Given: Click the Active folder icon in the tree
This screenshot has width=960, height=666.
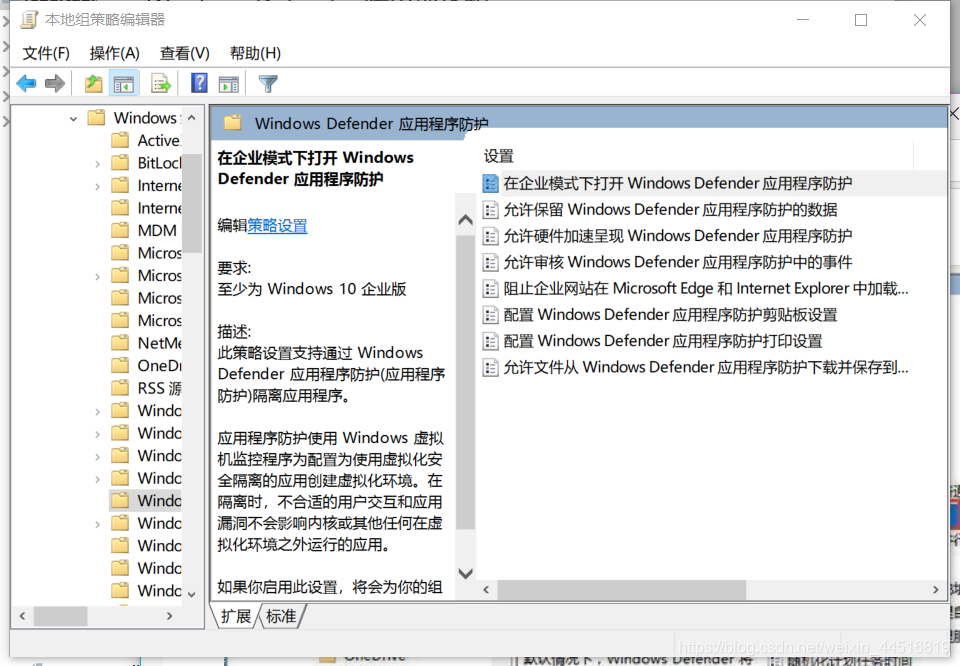Looking at the screenshot, I should tap(121, 140).
